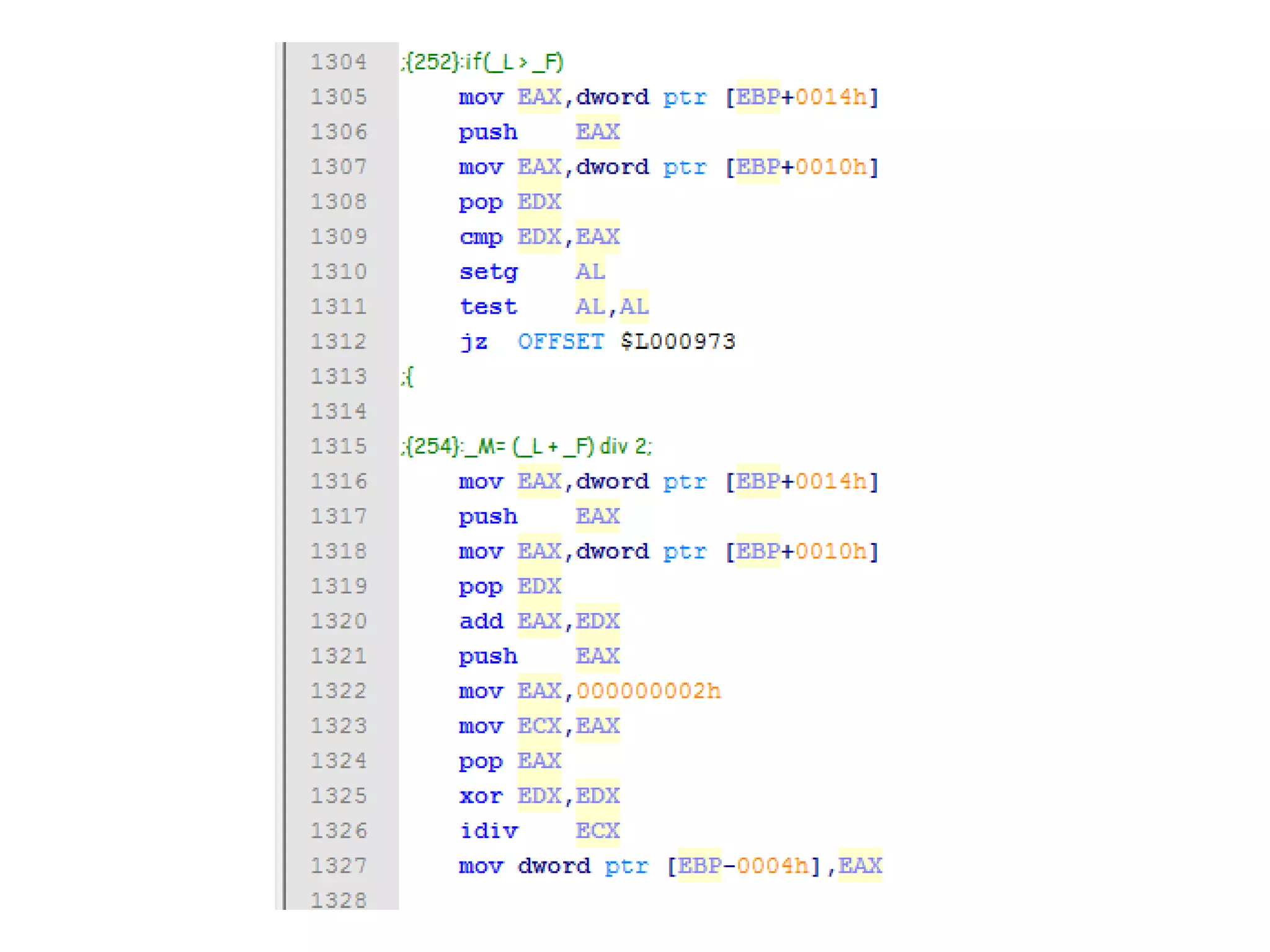Click line number 1315 in gutter

[x=339, y=446]
